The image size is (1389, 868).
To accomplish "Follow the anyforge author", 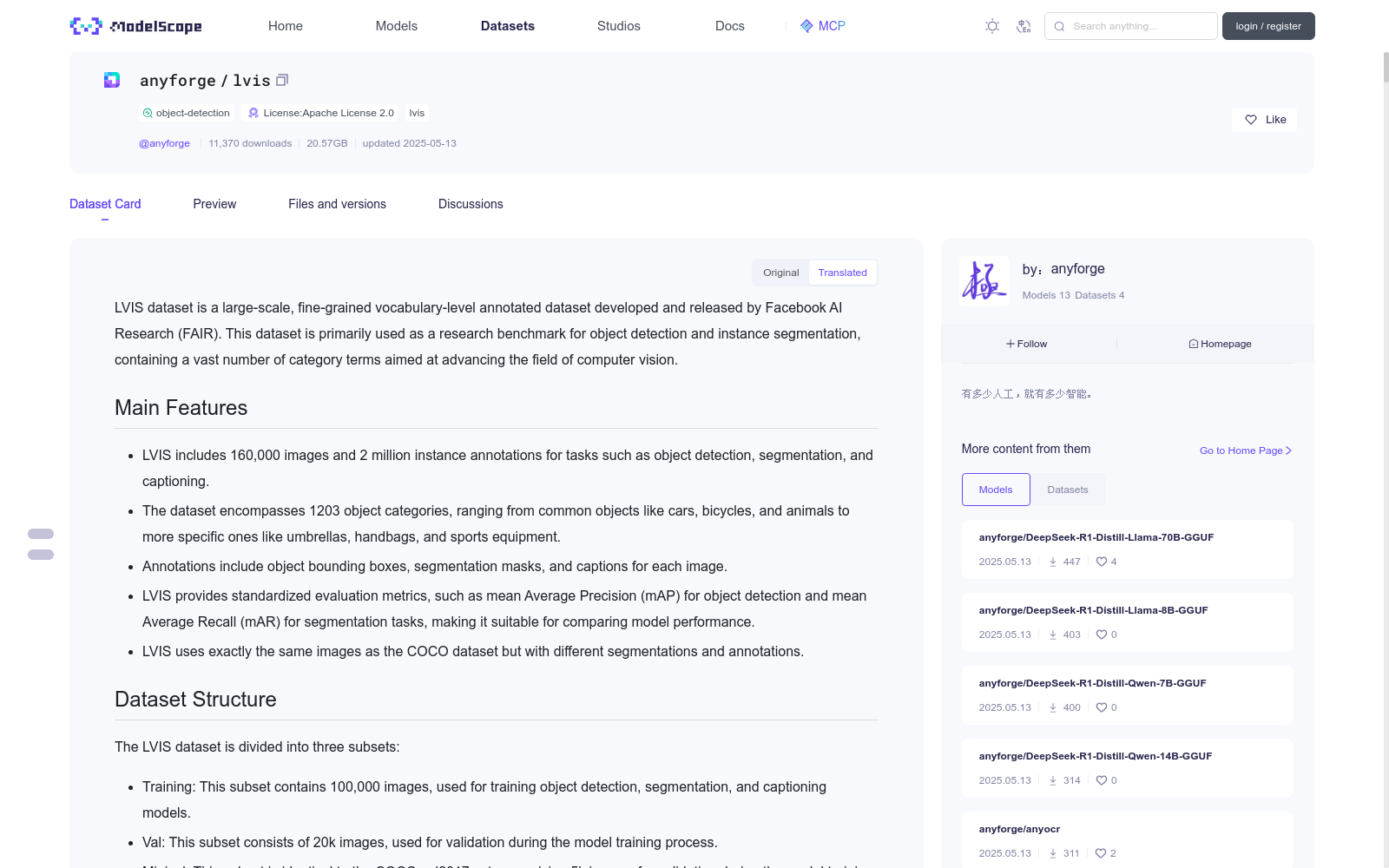I will point(1027,344).
